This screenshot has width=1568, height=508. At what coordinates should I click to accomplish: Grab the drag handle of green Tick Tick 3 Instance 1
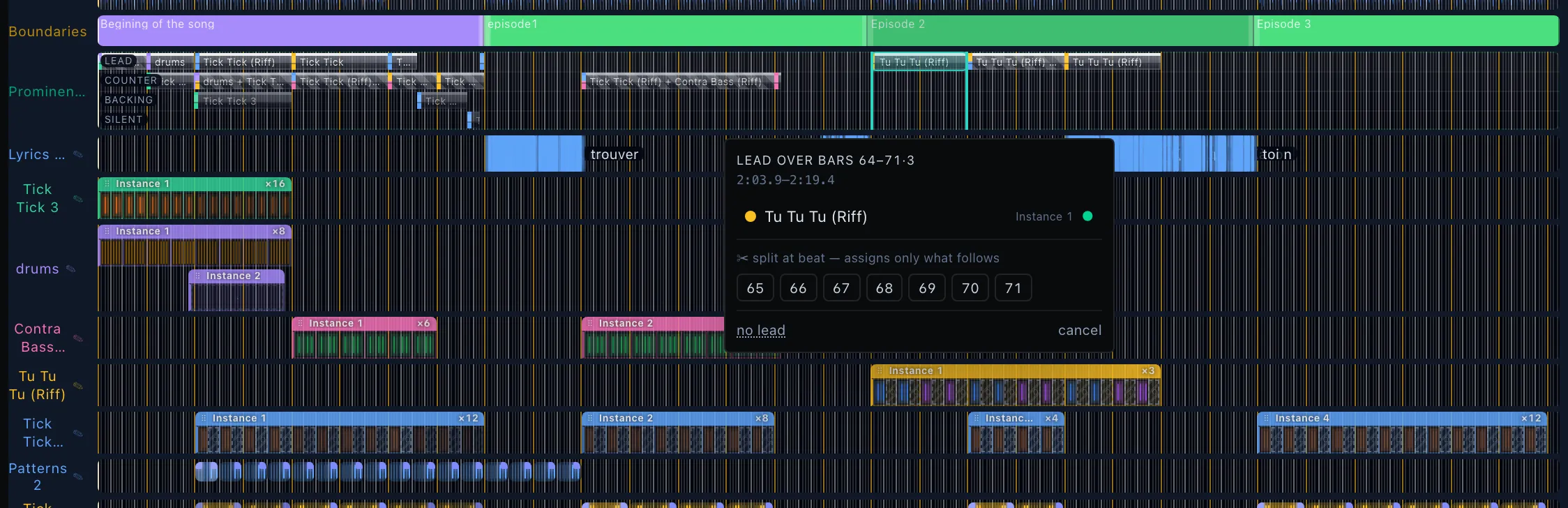tap(107, 184)
